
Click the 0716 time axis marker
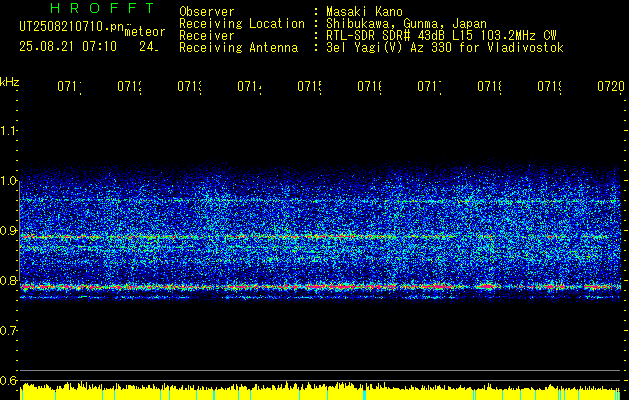pos(369,87)
